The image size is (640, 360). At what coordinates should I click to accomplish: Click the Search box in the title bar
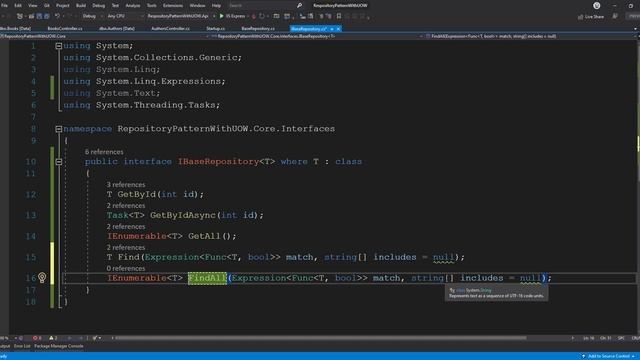tap(261, 5)
